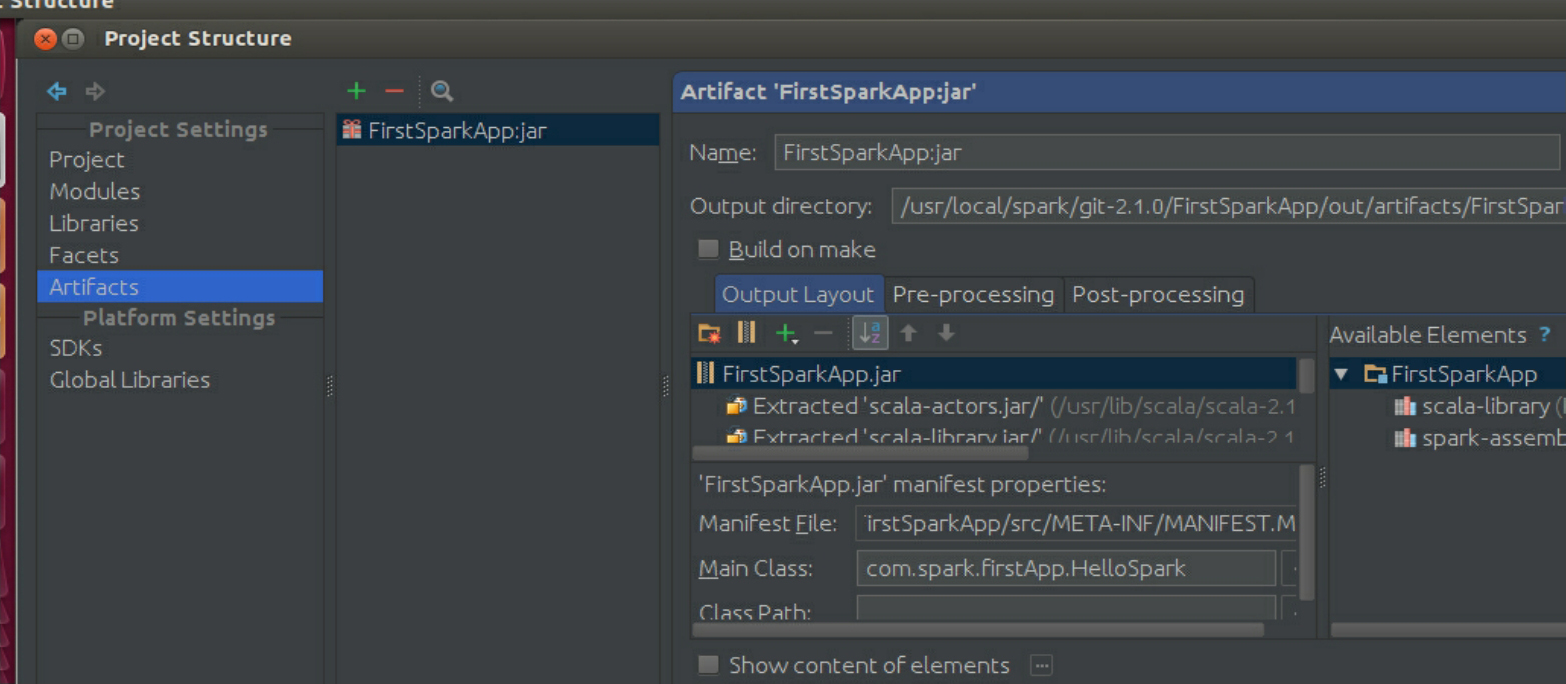
Task: Click the magnifier find usages icon
Action: [442, 91]
